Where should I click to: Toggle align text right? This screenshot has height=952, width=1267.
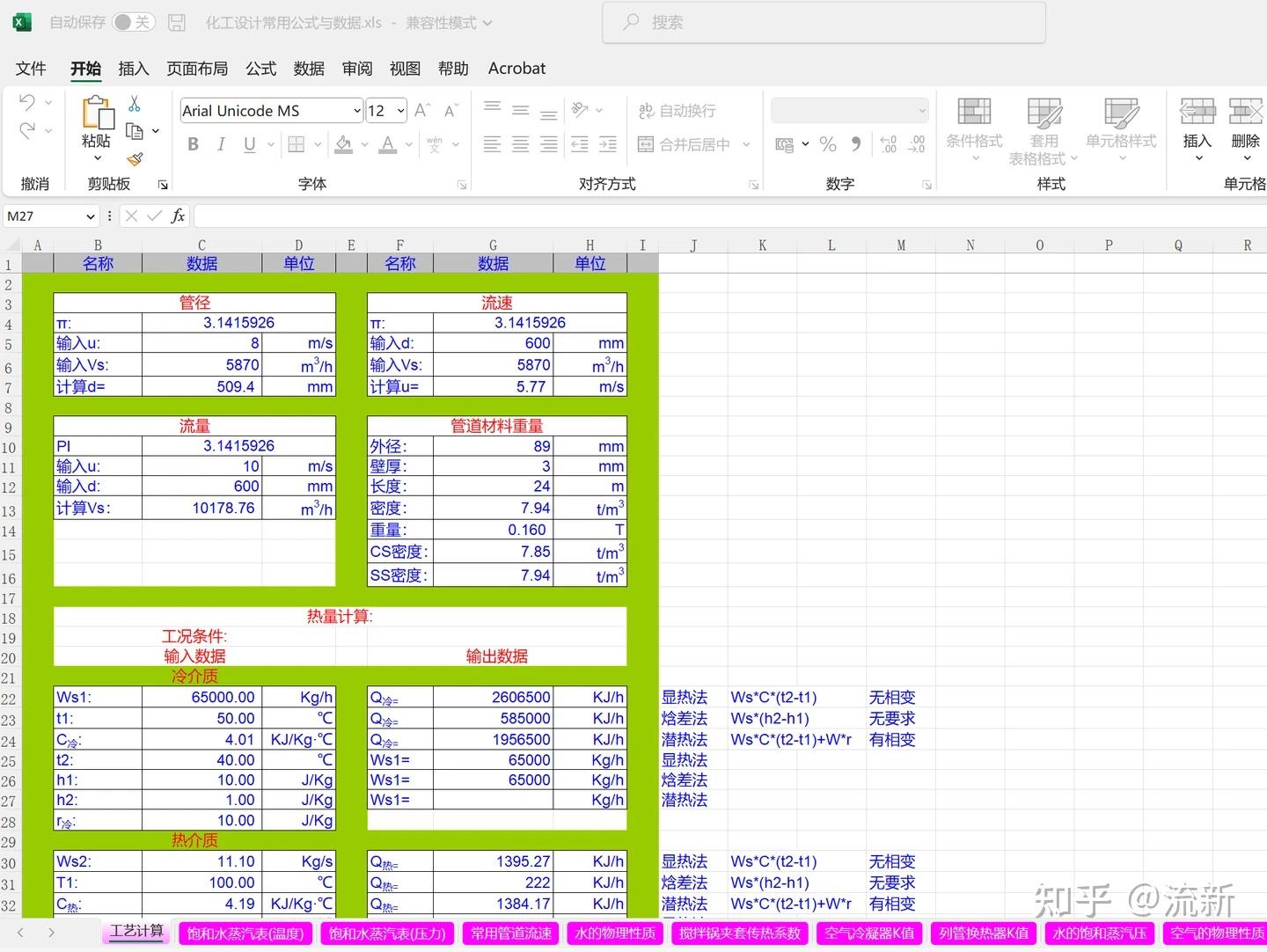[x=549, y=144]
